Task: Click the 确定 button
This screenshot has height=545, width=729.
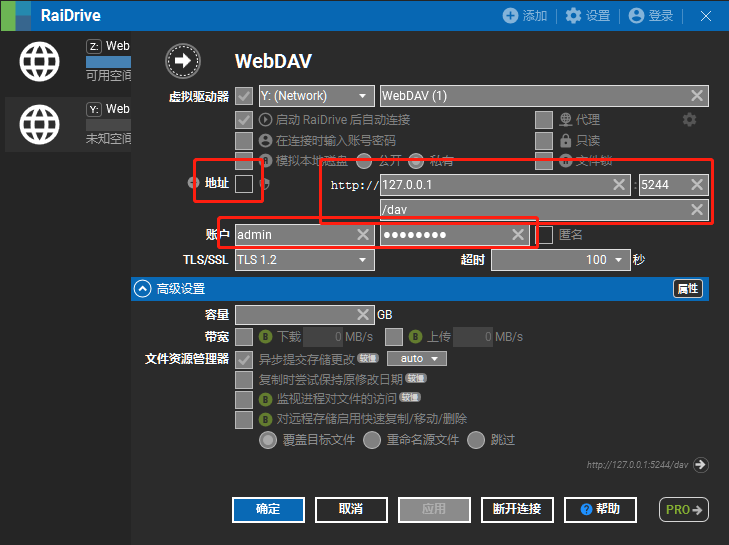Action: click(268, 510)
